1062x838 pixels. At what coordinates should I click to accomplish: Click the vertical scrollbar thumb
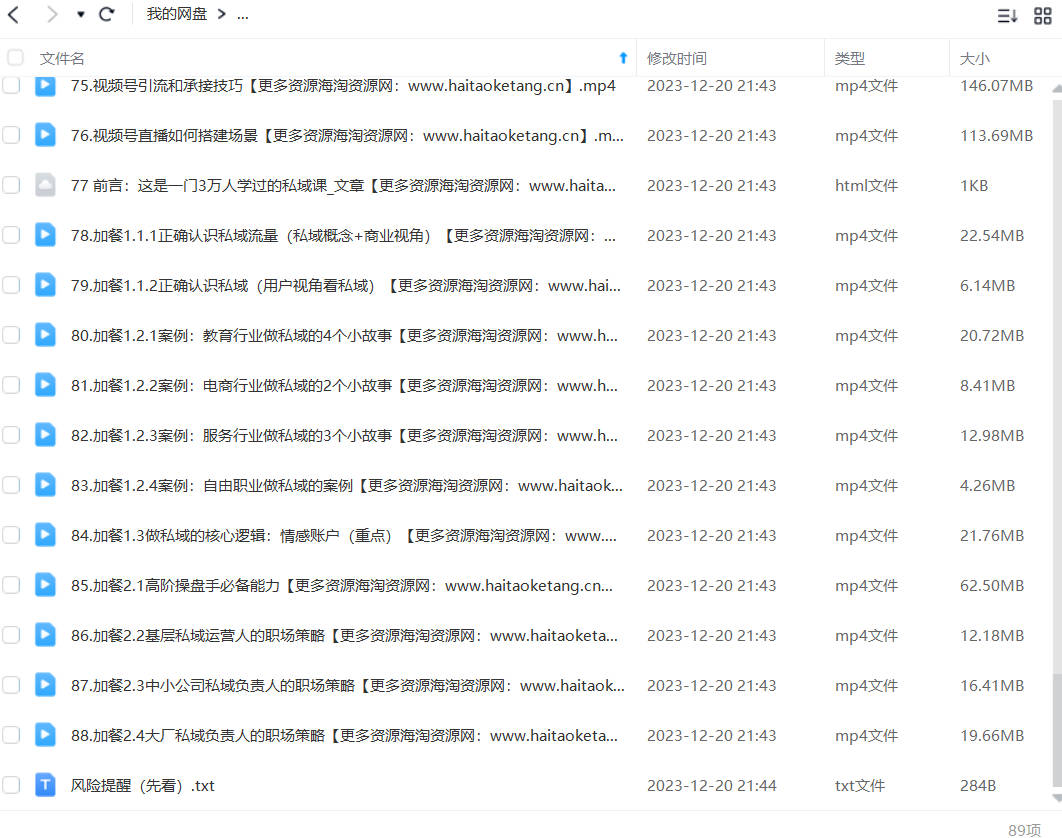click(1057, 728)
